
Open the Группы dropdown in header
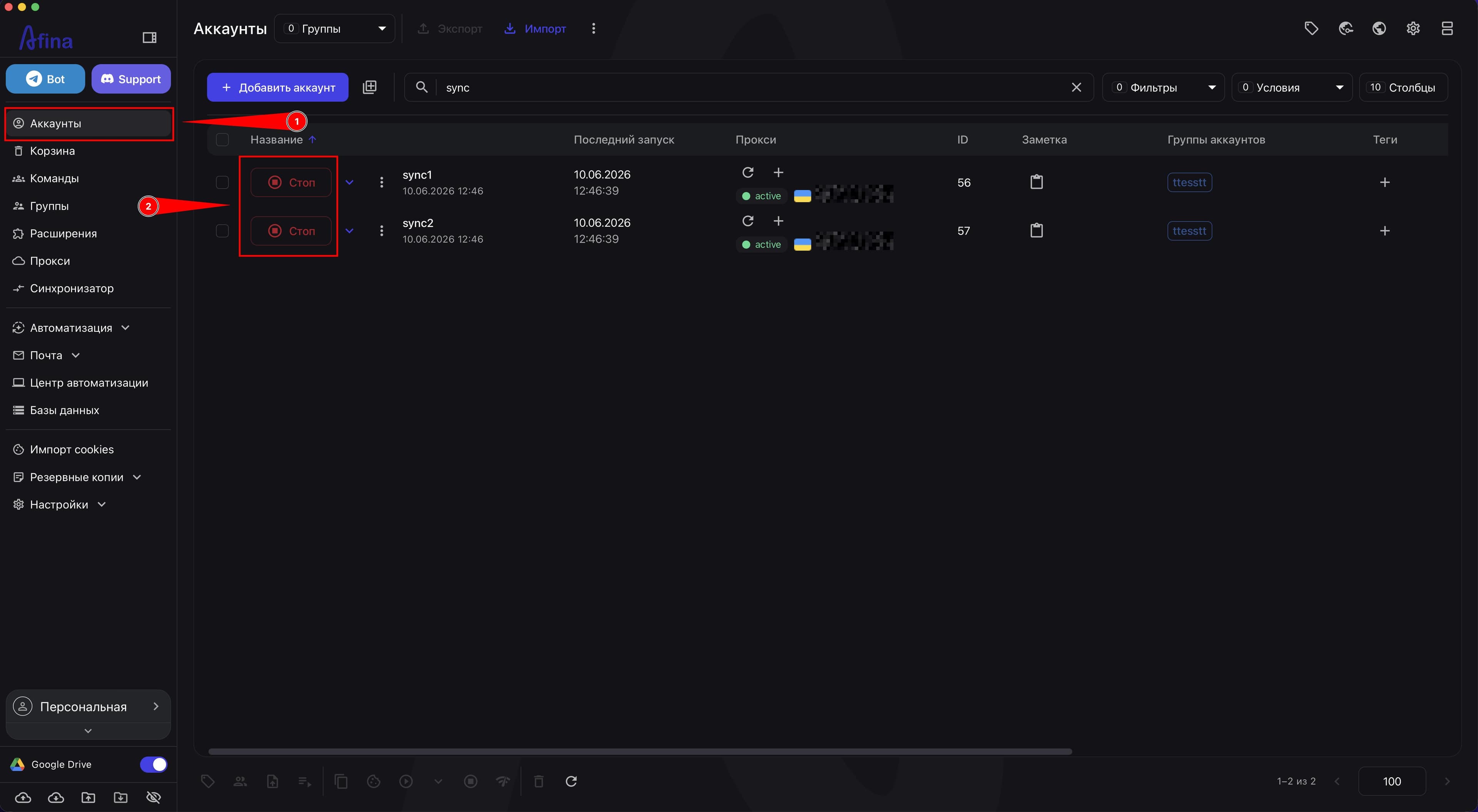pyautogui.click(x=334, y=29)
